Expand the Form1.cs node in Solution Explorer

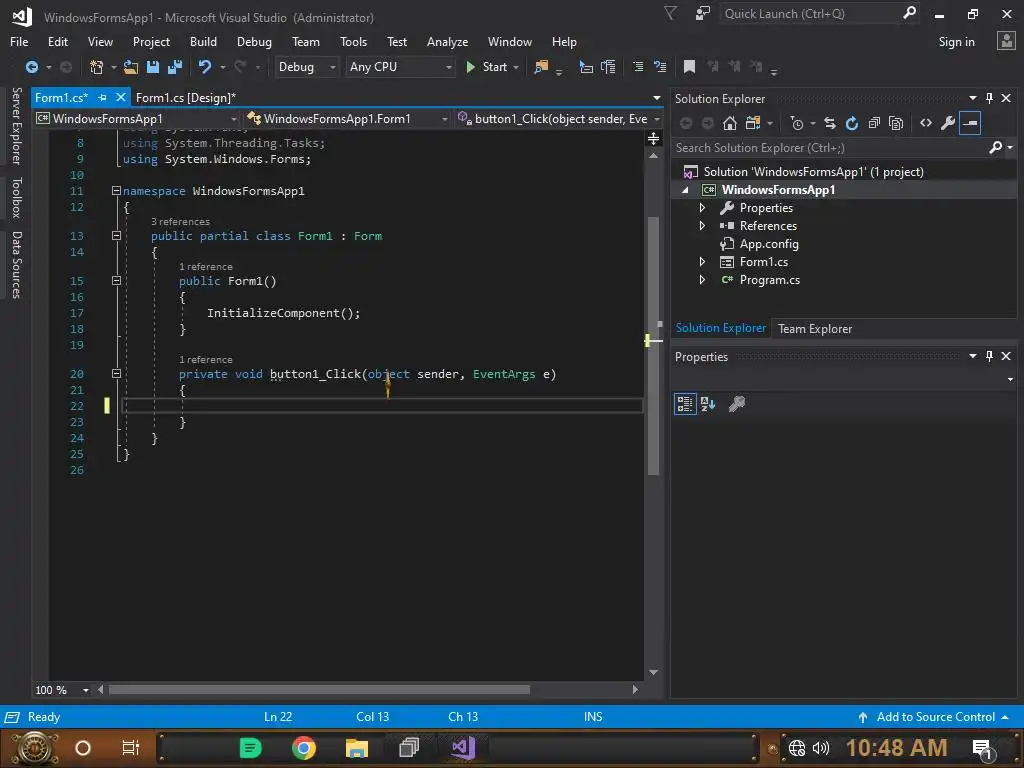[x=702, y=262]
